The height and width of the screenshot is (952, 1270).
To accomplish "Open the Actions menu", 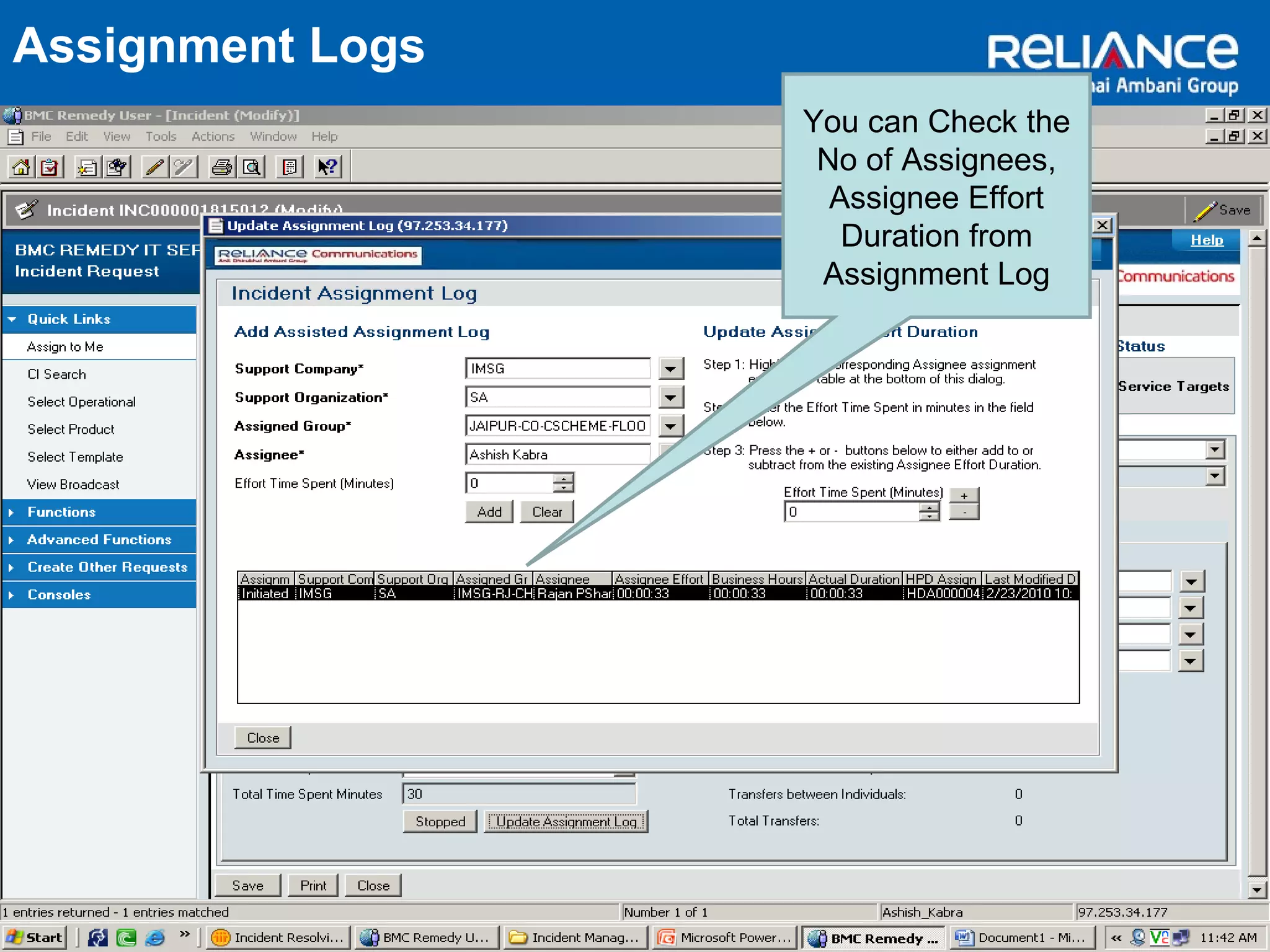I will point(213,136).
